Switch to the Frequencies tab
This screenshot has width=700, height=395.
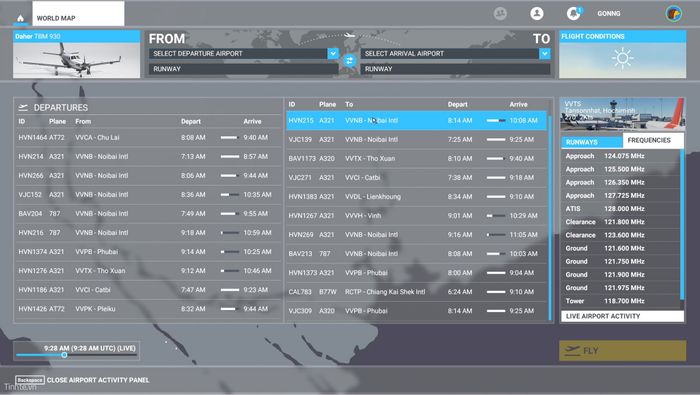click(x=653, y=140)
